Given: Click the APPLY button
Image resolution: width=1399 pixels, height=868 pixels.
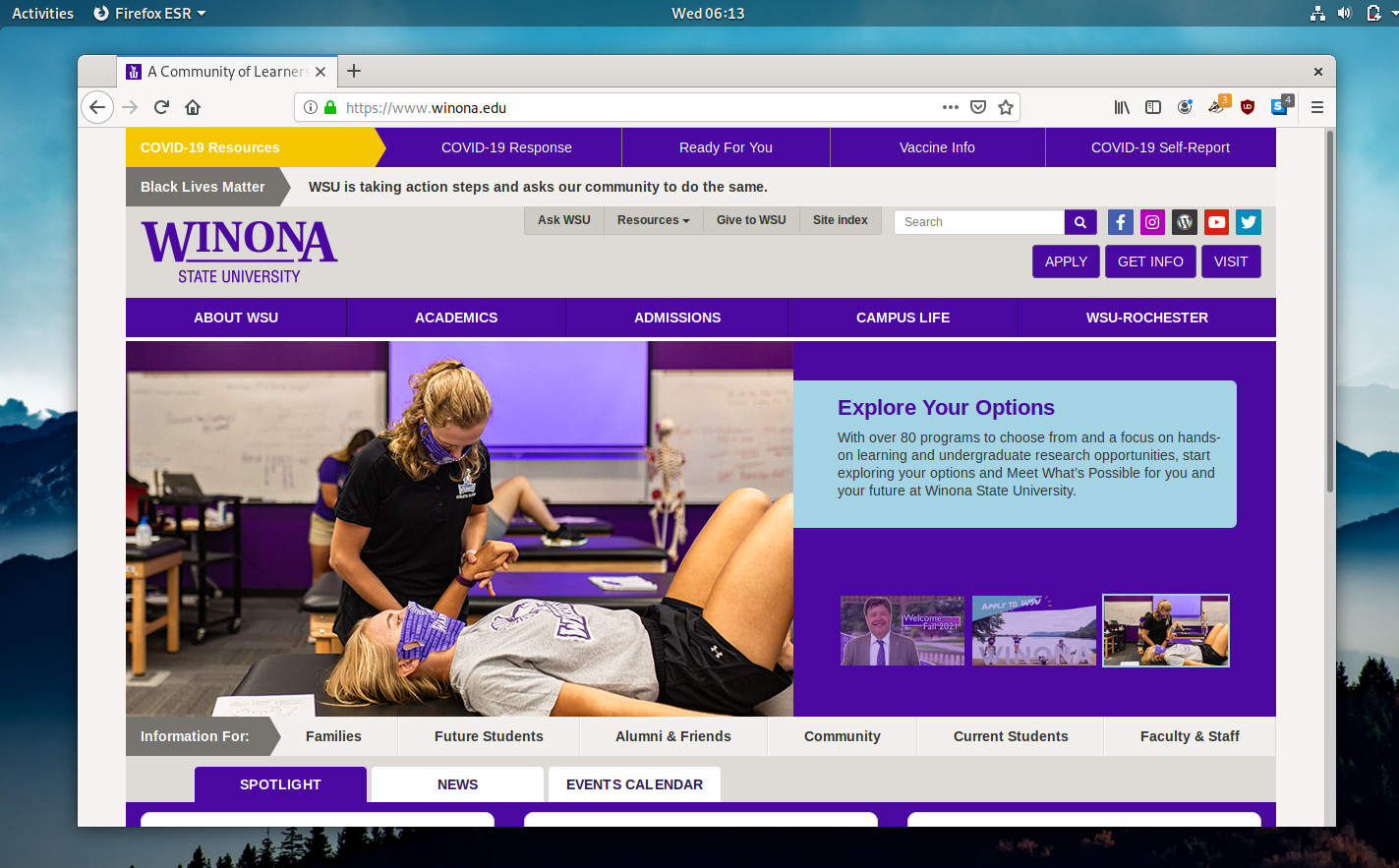Looking at the screenshot, I should coord(1066,261).
